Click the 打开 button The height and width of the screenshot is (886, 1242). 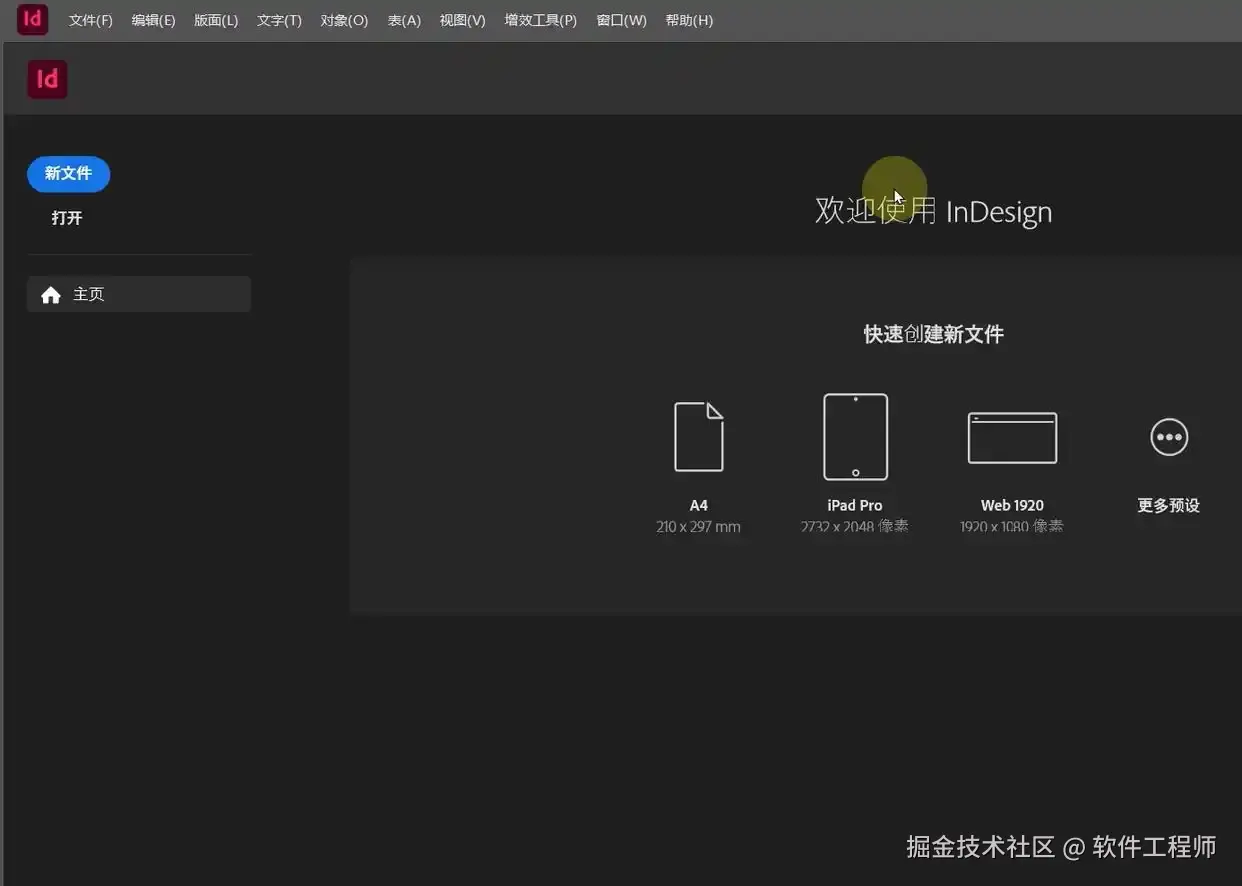67,218
